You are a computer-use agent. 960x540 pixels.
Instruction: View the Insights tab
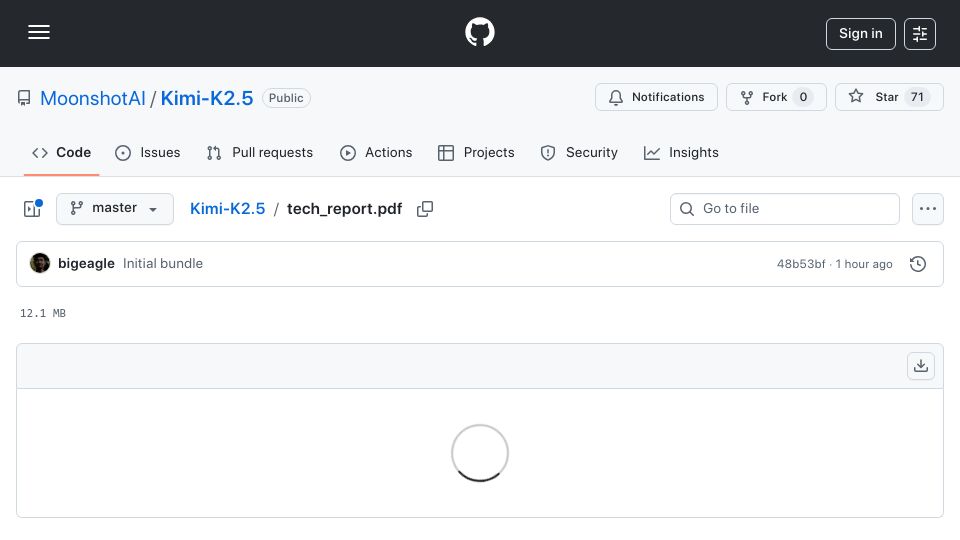point(681,152)
